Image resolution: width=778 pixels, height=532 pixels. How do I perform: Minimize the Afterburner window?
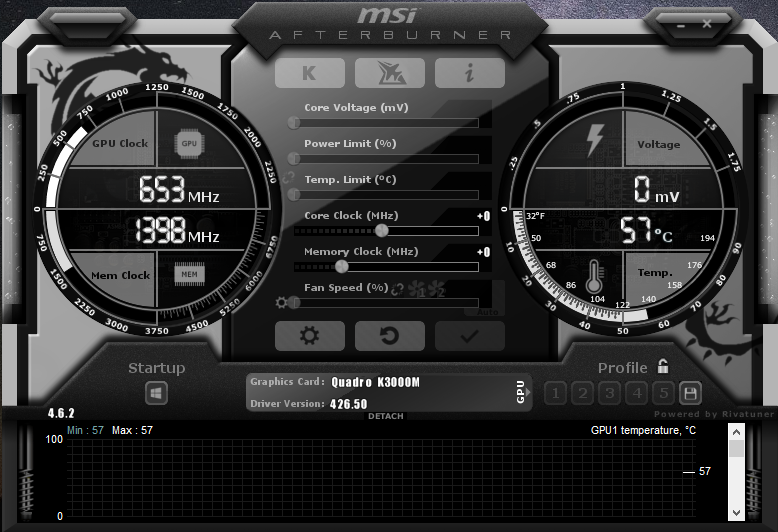681,25
